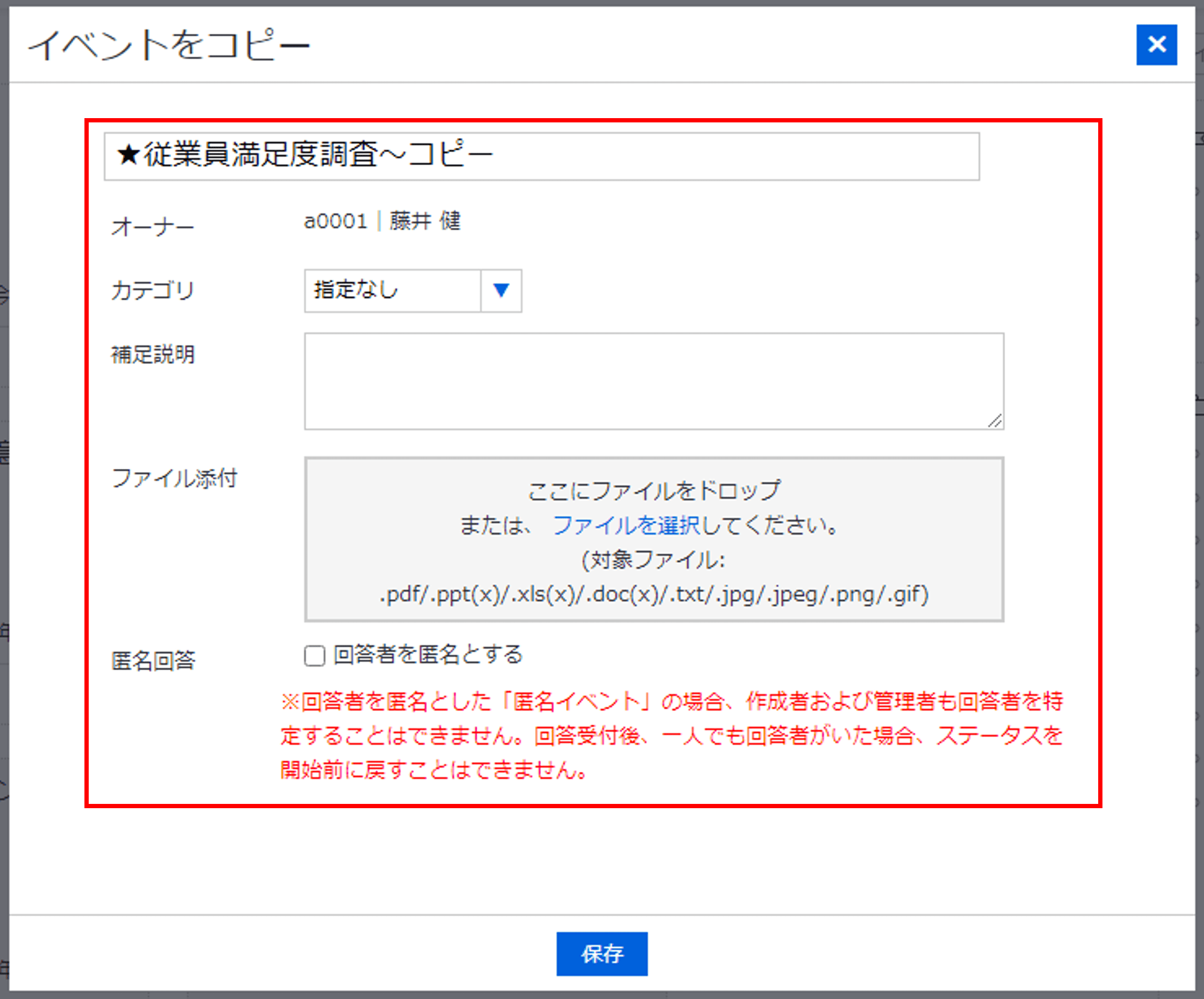Click the ファイルを選択 link
This screenshot has height=999, width=1204.
(x=625, y=525)
